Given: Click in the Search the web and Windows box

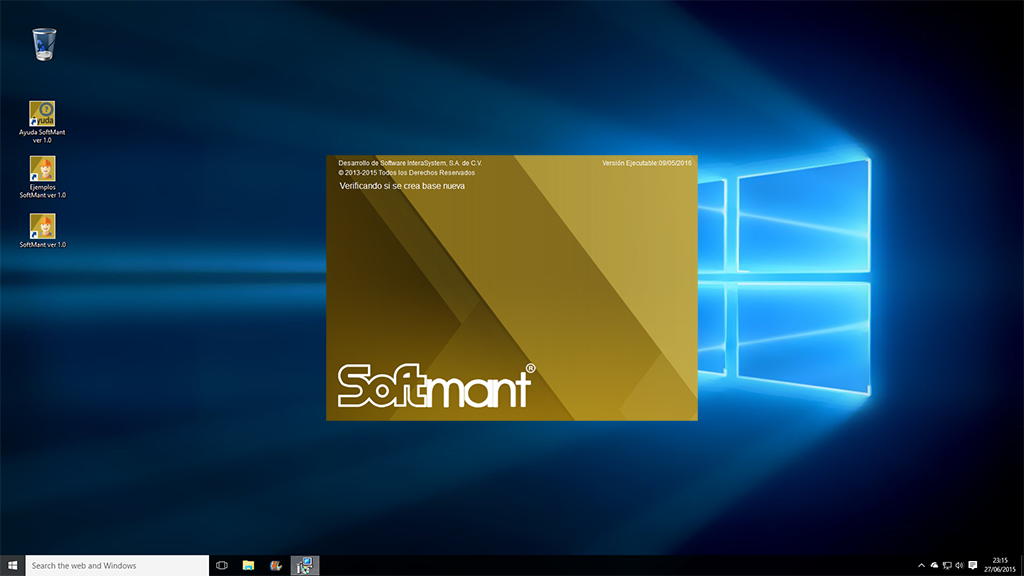Looking at the screenshot, I should (x=117, y=565).
